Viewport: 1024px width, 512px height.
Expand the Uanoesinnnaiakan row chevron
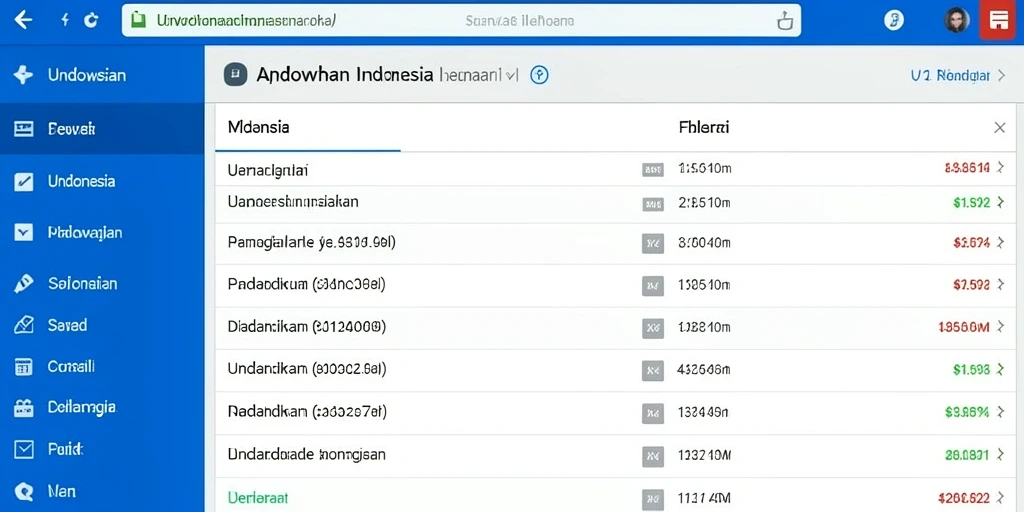(x=1000, y=203)
